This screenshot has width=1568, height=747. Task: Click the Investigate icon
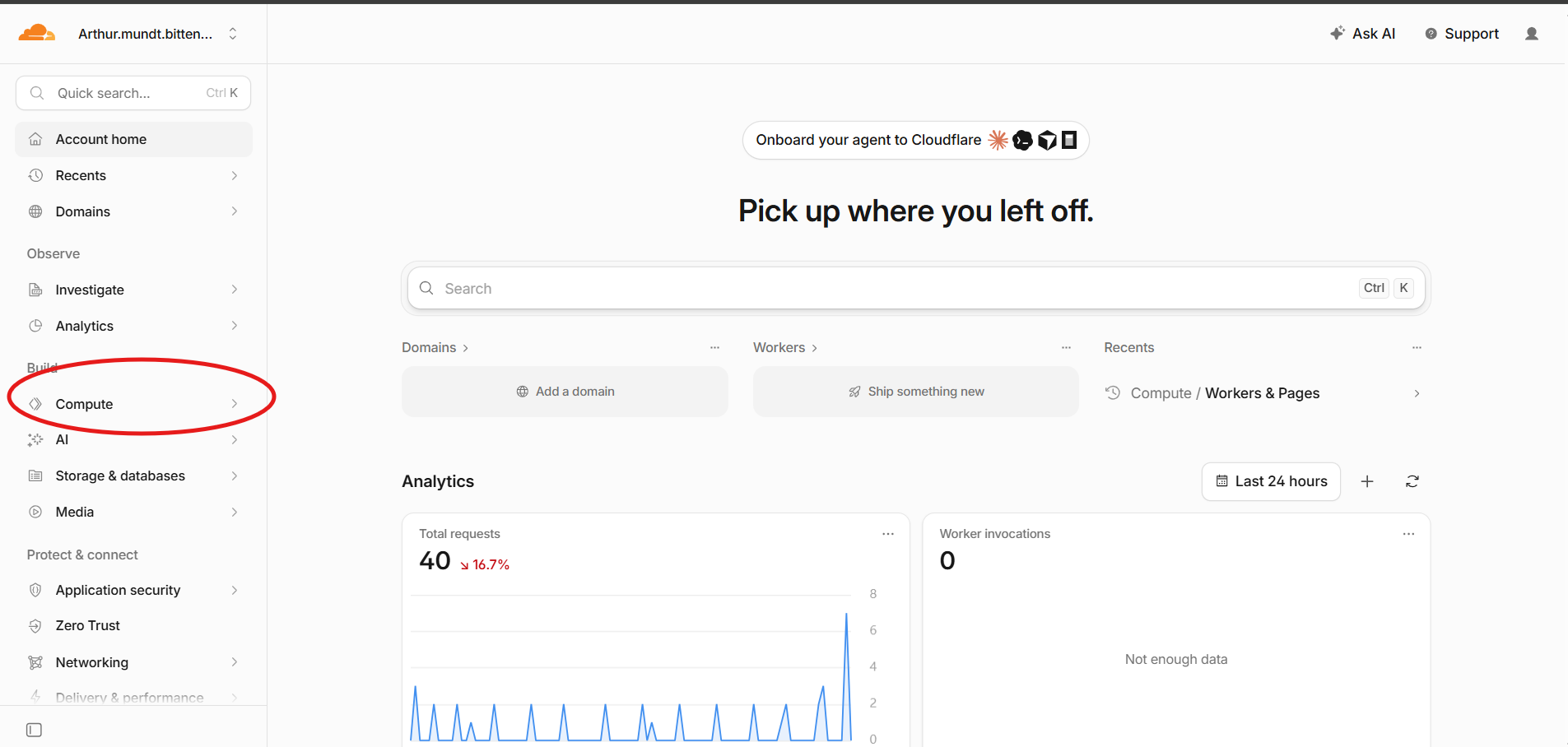[x=35, y=290]
